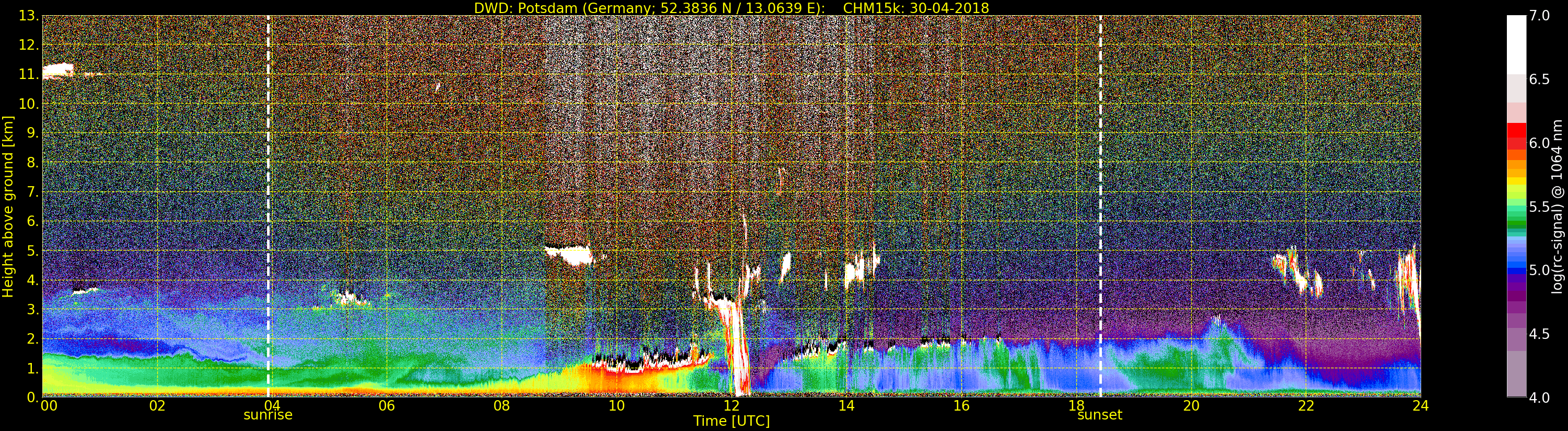Pick the white top segment of the colorbar
Screen dimensions: 1568x431
[1516, 44]
